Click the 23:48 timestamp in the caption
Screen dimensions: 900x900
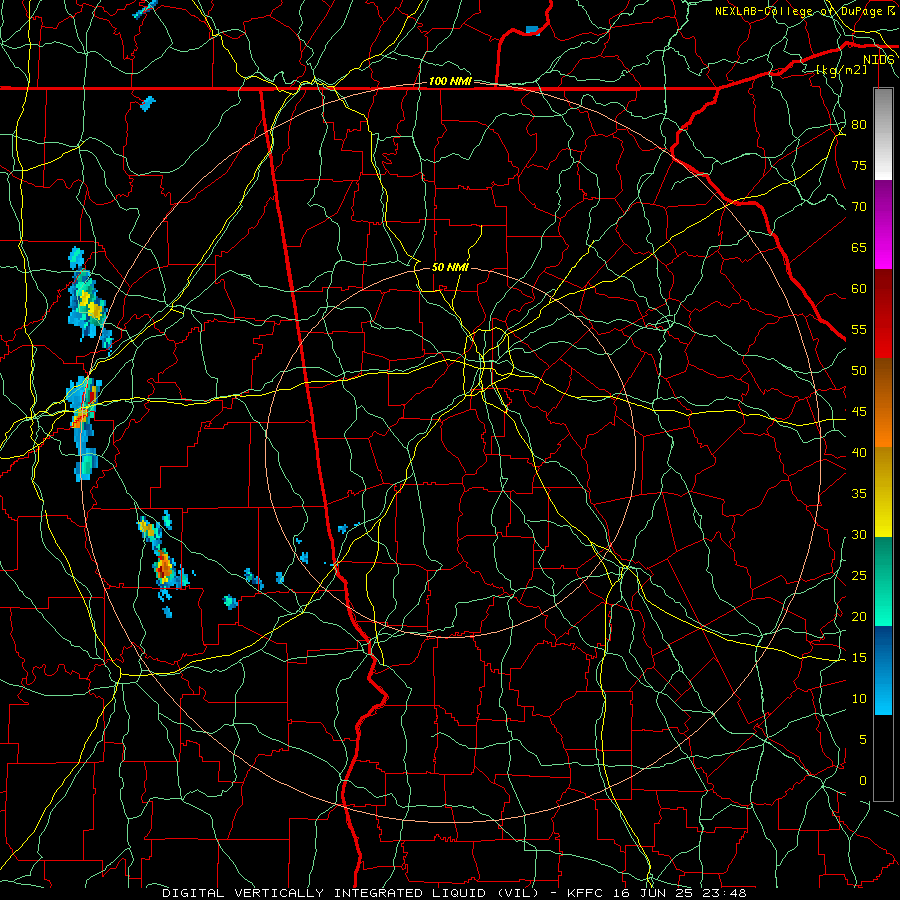tap(723, 893)
